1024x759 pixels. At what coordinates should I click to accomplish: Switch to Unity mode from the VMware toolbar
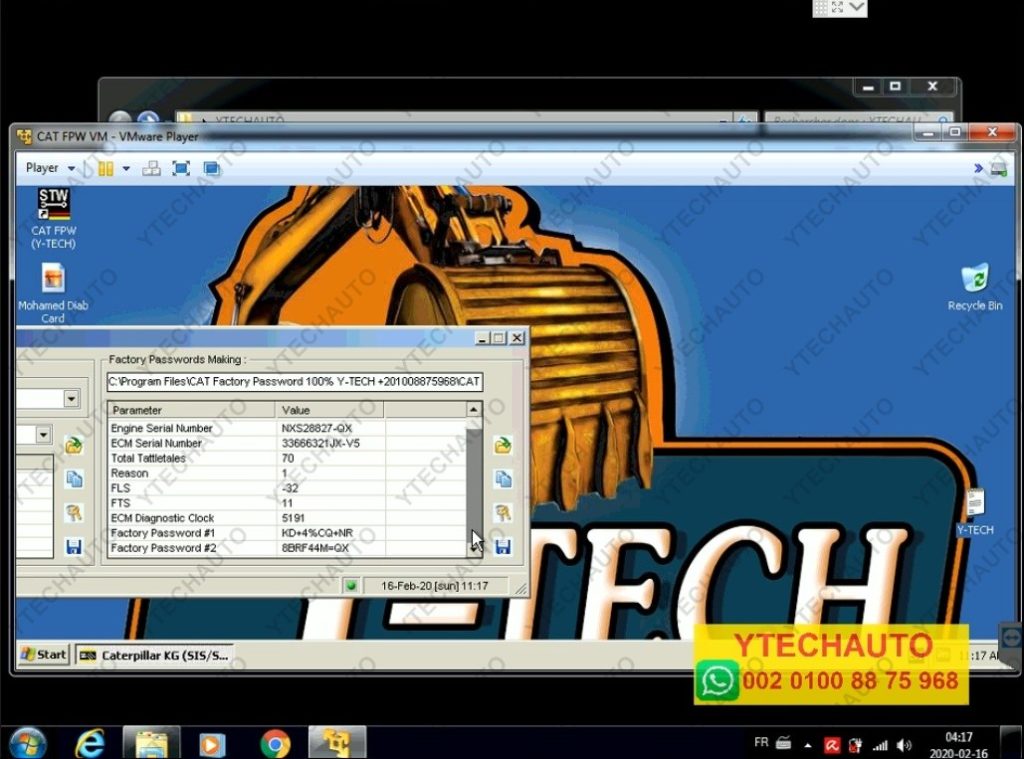pos(211,169)
